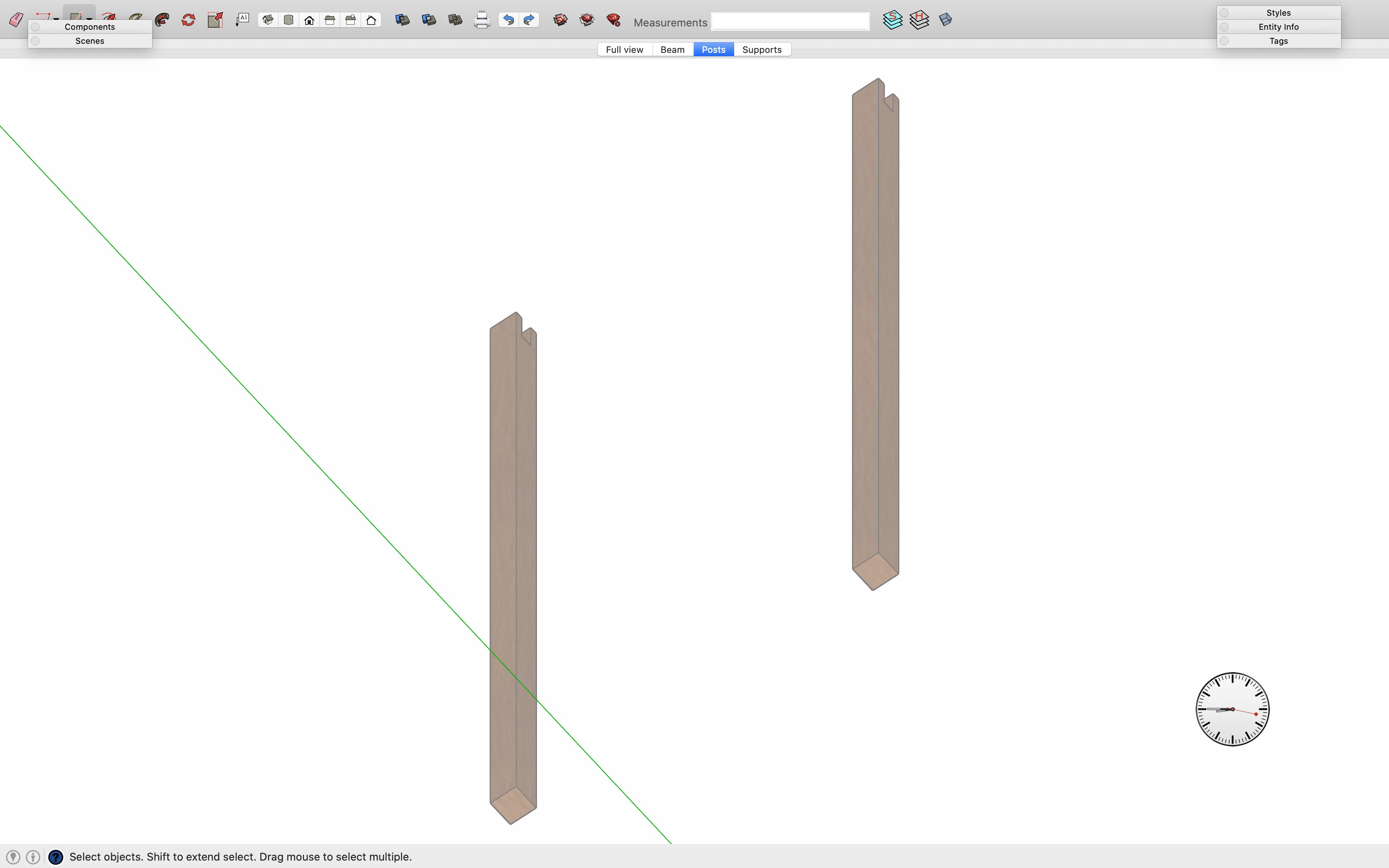This screenshot has height=868, width=1389.
Task: Switch to the Full view scene tab
Action: [625, 49]
